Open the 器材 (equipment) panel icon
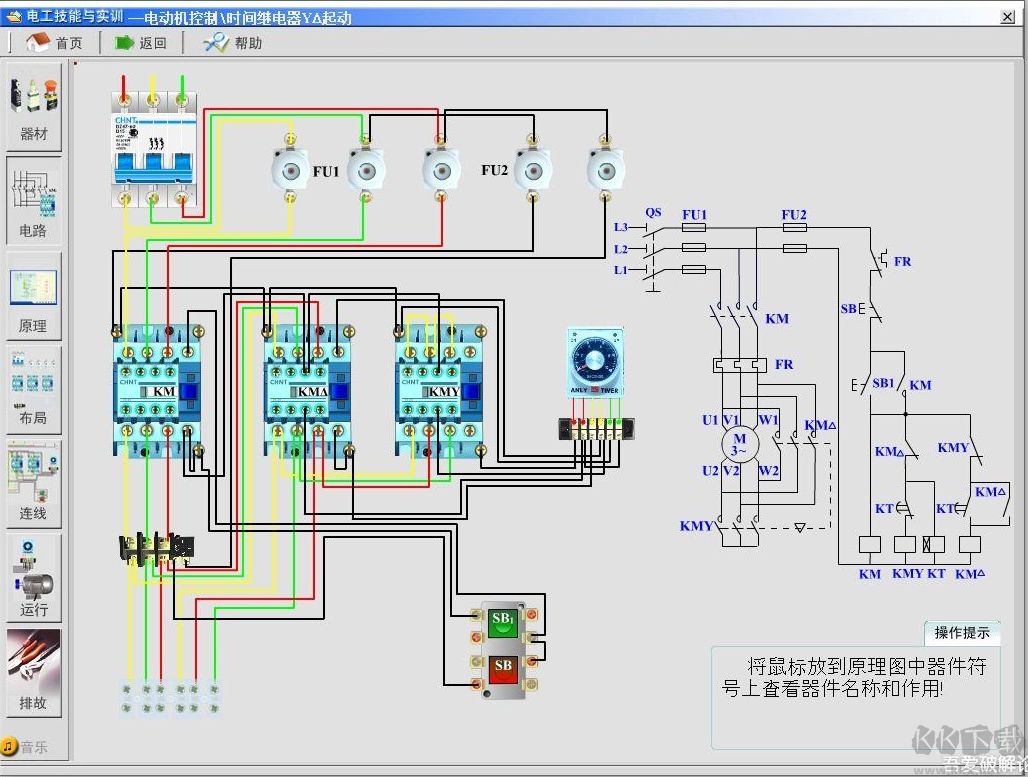 [34, 100]
